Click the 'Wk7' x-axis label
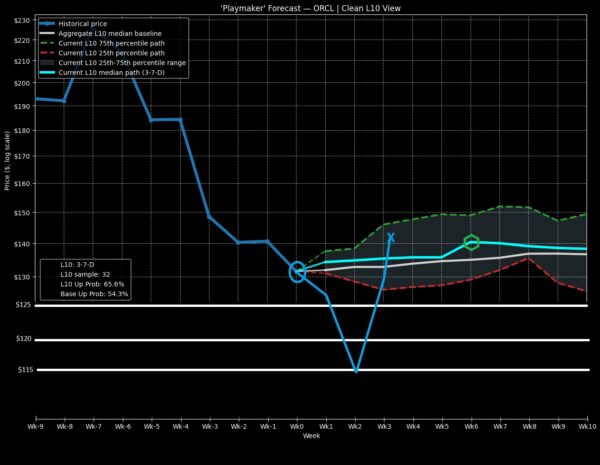600x465 pixels. 500,426
